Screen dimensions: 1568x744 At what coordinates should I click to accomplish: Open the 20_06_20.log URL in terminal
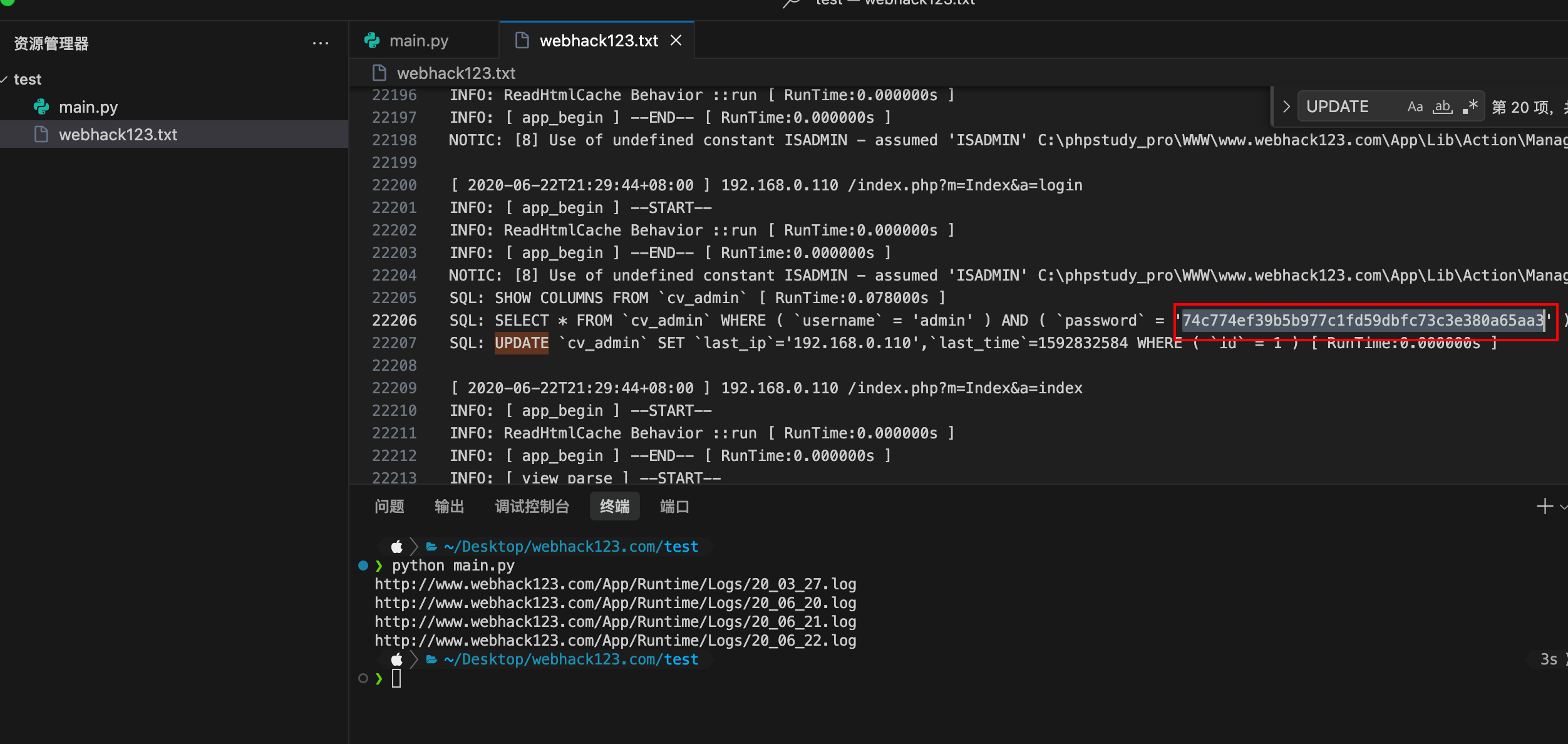click(x=616, y=603)
